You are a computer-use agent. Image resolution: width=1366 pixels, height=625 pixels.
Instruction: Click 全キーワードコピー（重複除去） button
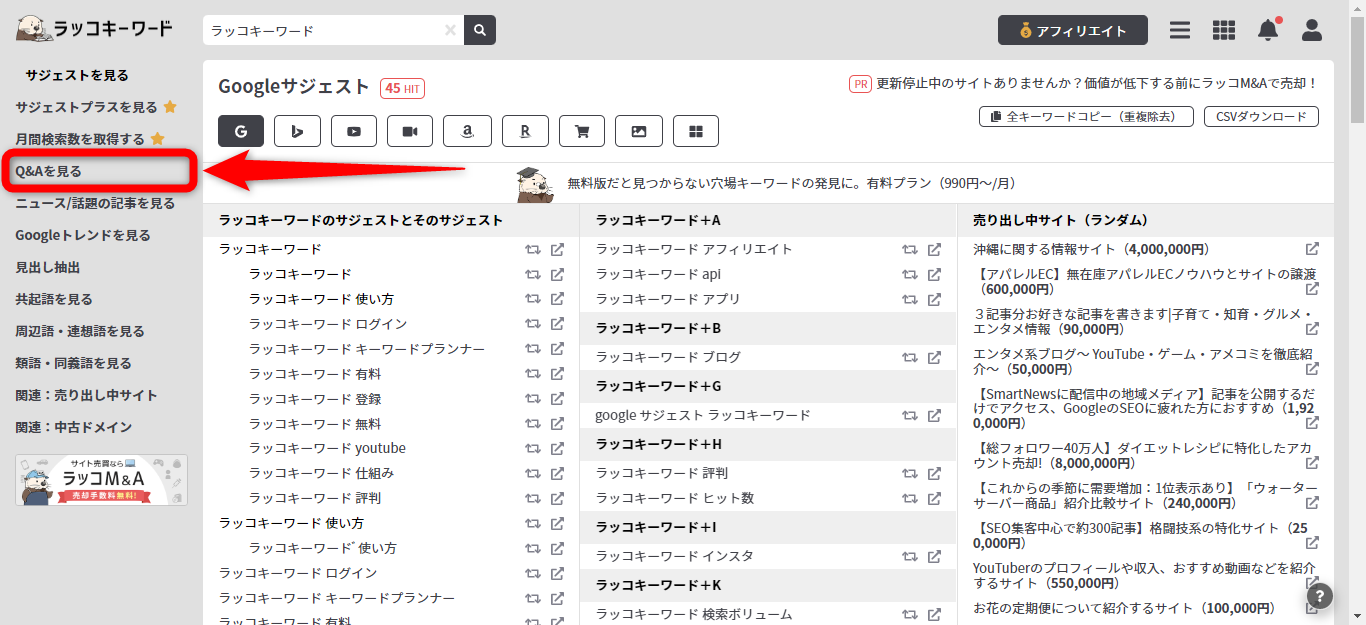coord(1085,116)
